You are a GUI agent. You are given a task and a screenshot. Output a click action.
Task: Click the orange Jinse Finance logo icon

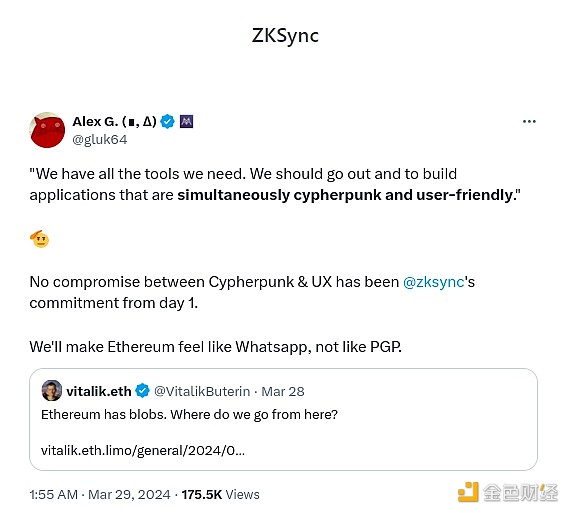468,492
